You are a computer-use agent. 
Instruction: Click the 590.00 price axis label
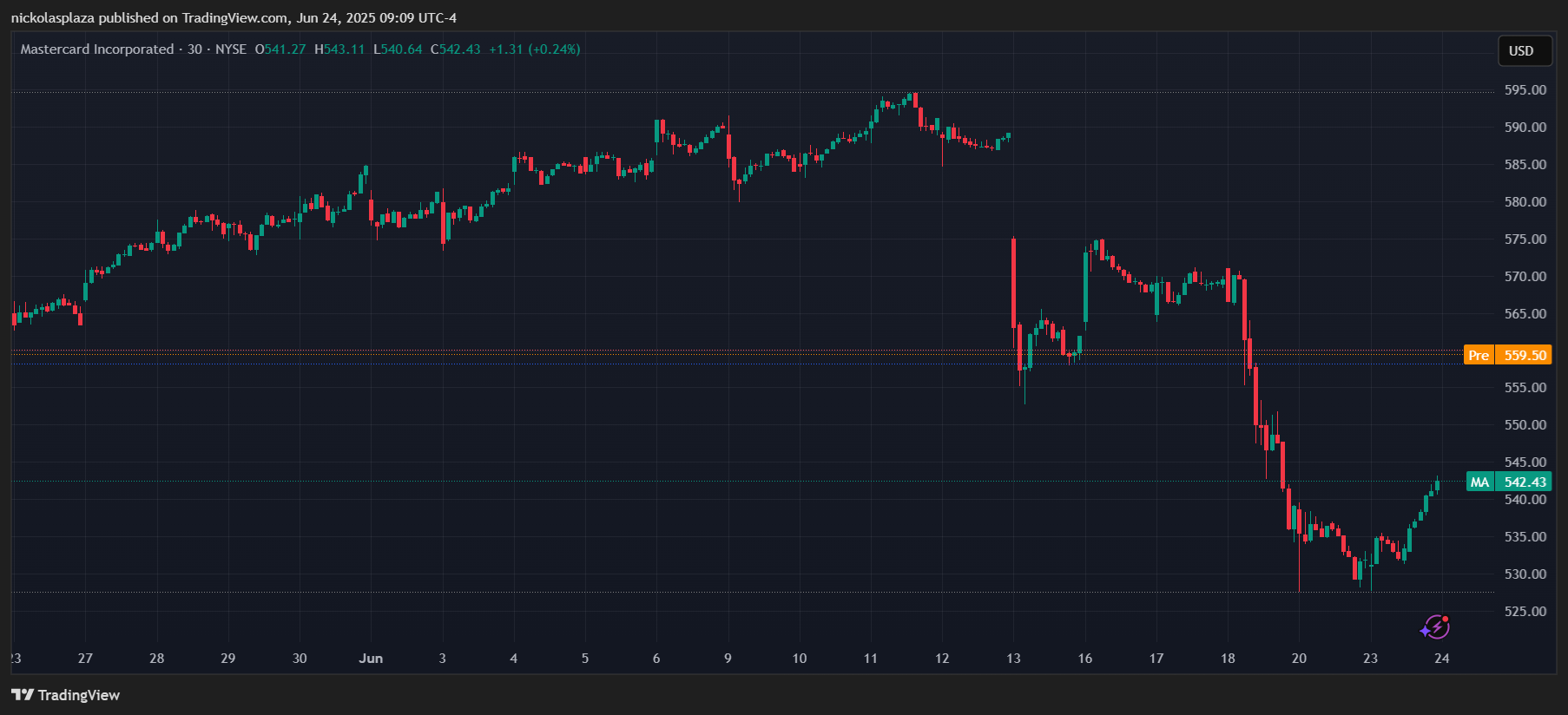(1525, 128)
